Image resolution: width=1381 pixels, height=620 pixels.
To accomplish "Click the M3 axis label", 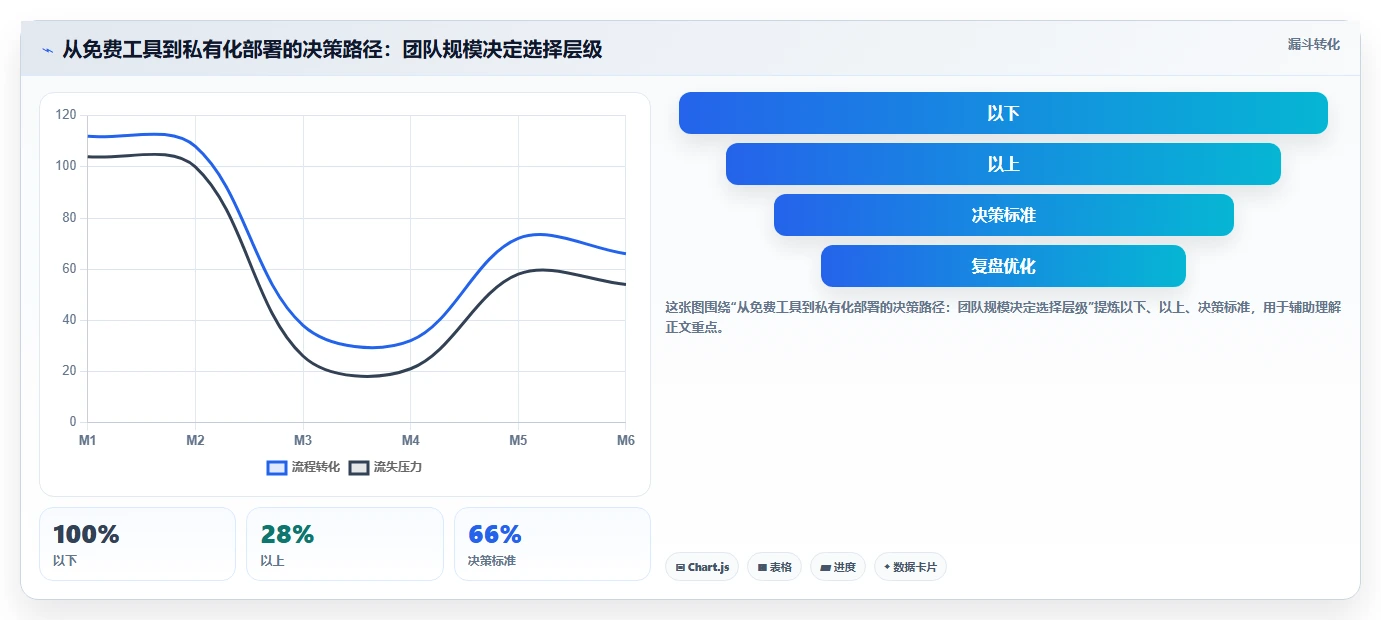I will click(x=303, y=441).
